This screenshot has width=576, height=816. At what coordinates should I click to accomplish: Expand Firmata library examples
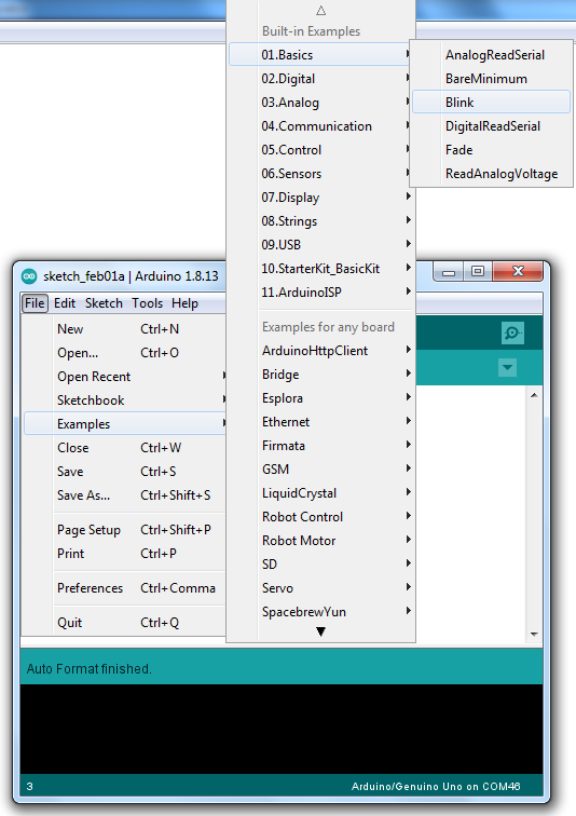point(319,445)
